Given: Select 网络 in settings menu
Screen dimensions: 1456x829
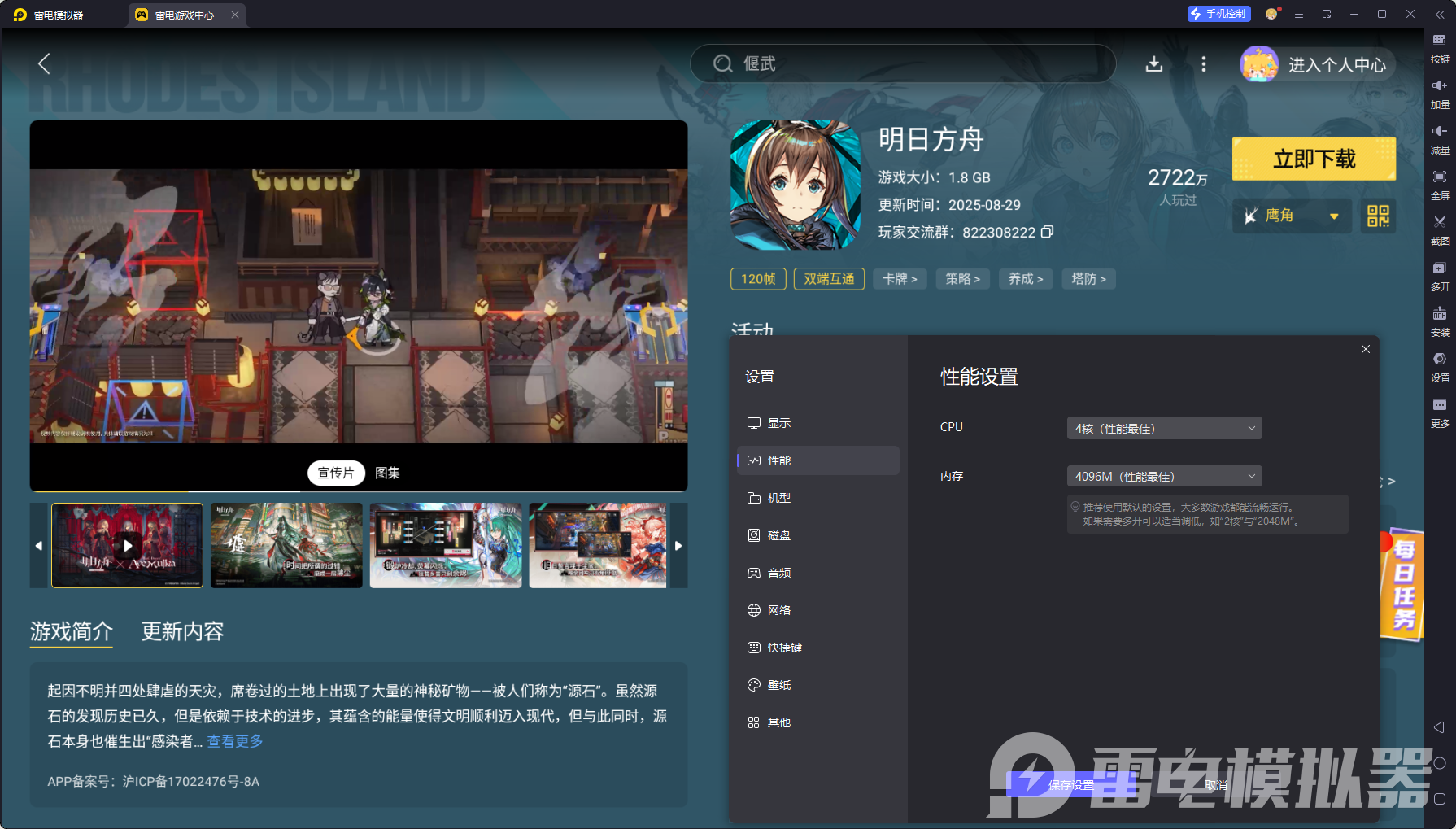Looking at the screenshot, I should tap(818, 610).
